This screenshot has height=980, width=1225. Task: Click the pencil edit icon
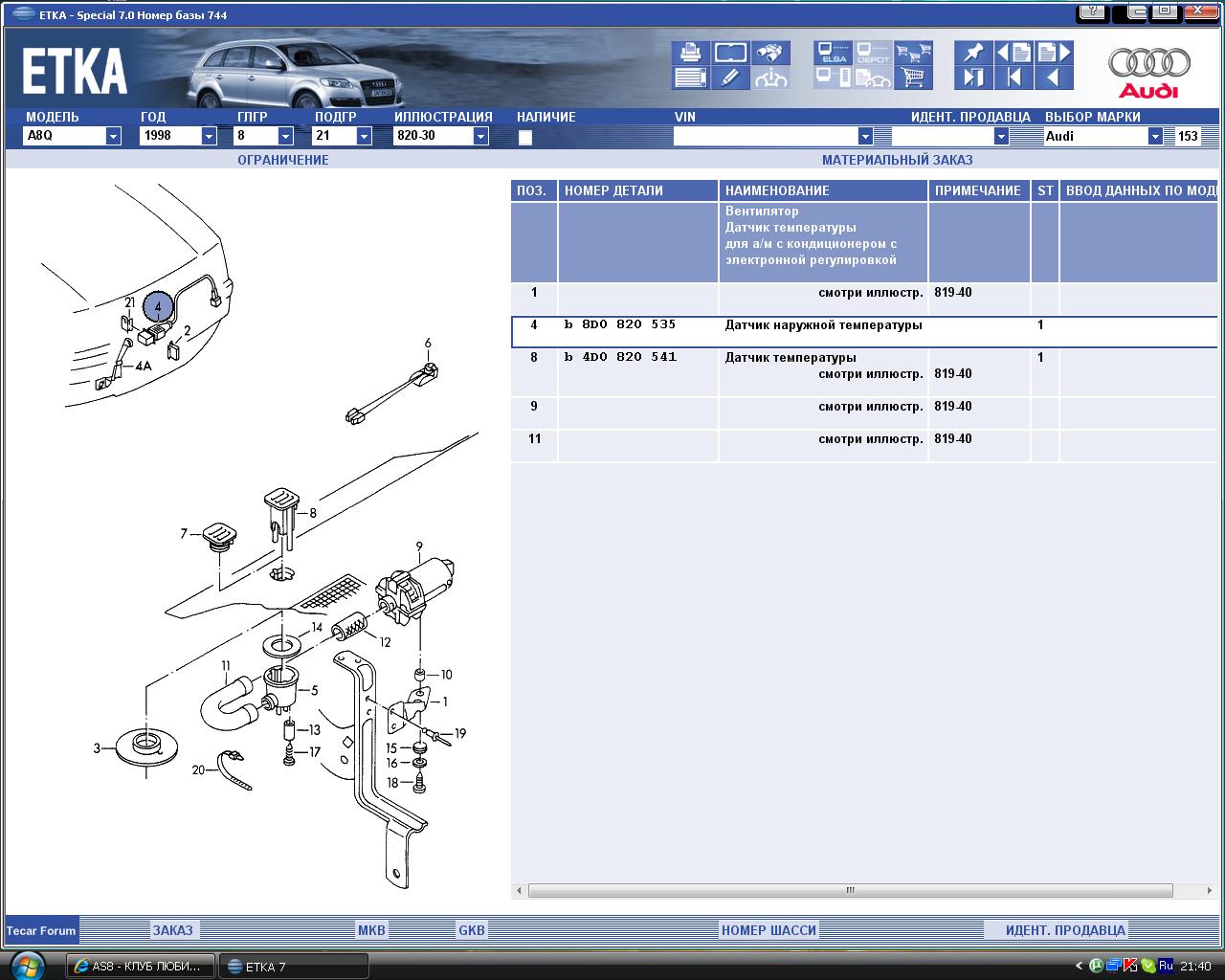(730, 78)
